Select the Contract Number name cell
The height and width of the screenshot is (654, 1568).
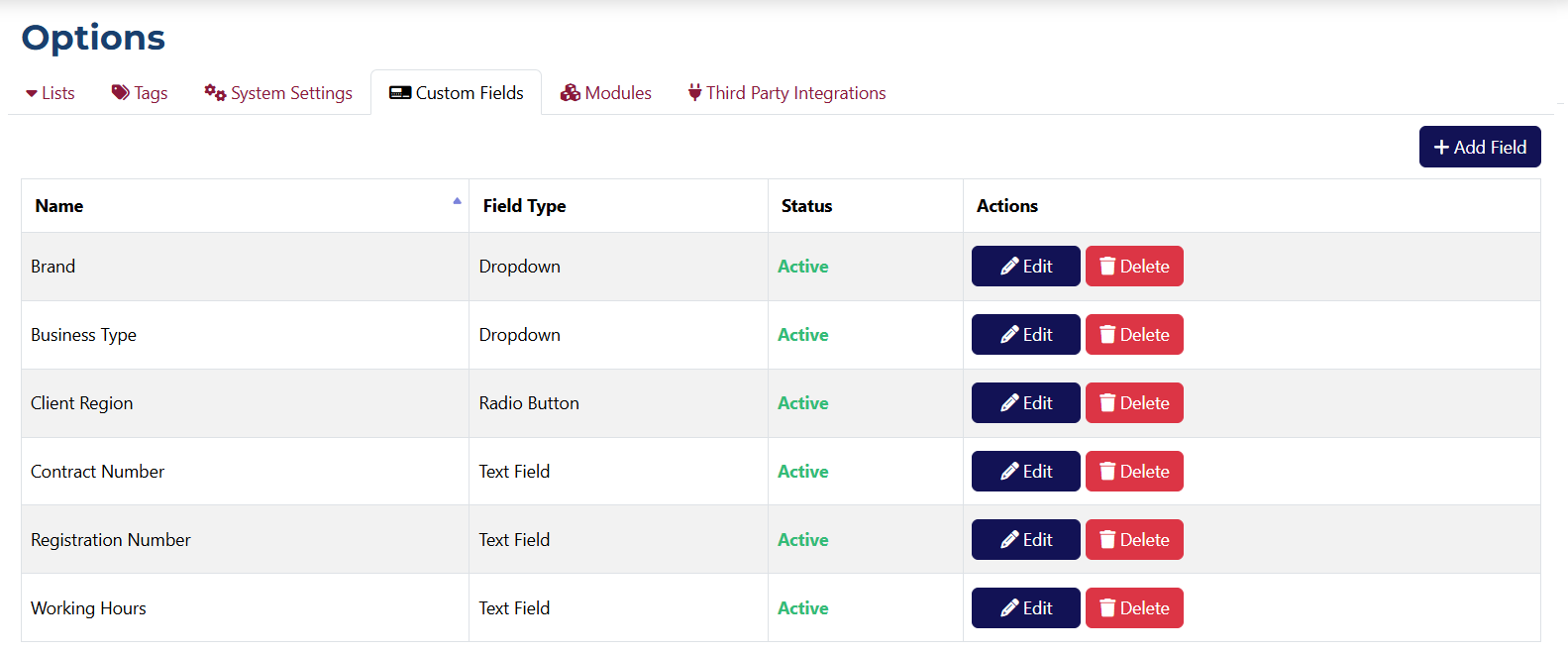coord(246,472)
